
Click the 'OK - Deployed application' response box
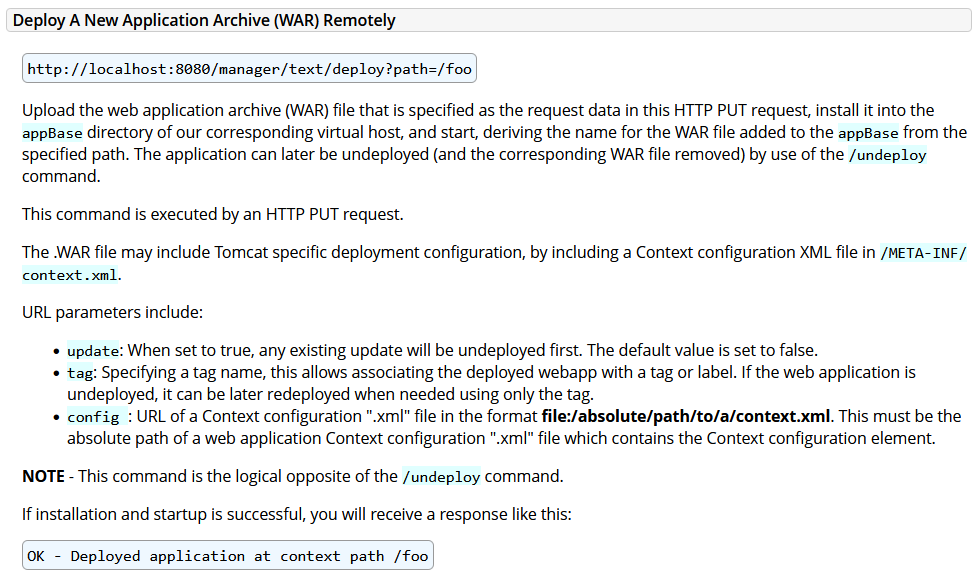[x=228, y=555]
